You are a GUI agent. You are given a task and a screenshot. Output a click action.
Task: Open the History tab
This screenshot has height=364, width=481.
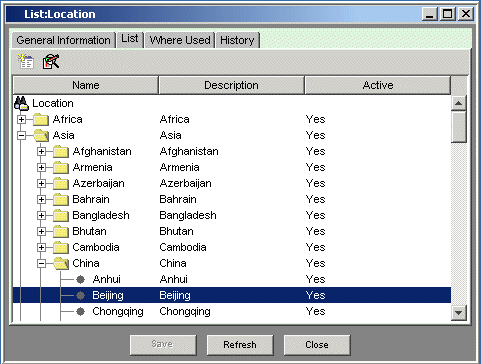(x=237, y=40)
